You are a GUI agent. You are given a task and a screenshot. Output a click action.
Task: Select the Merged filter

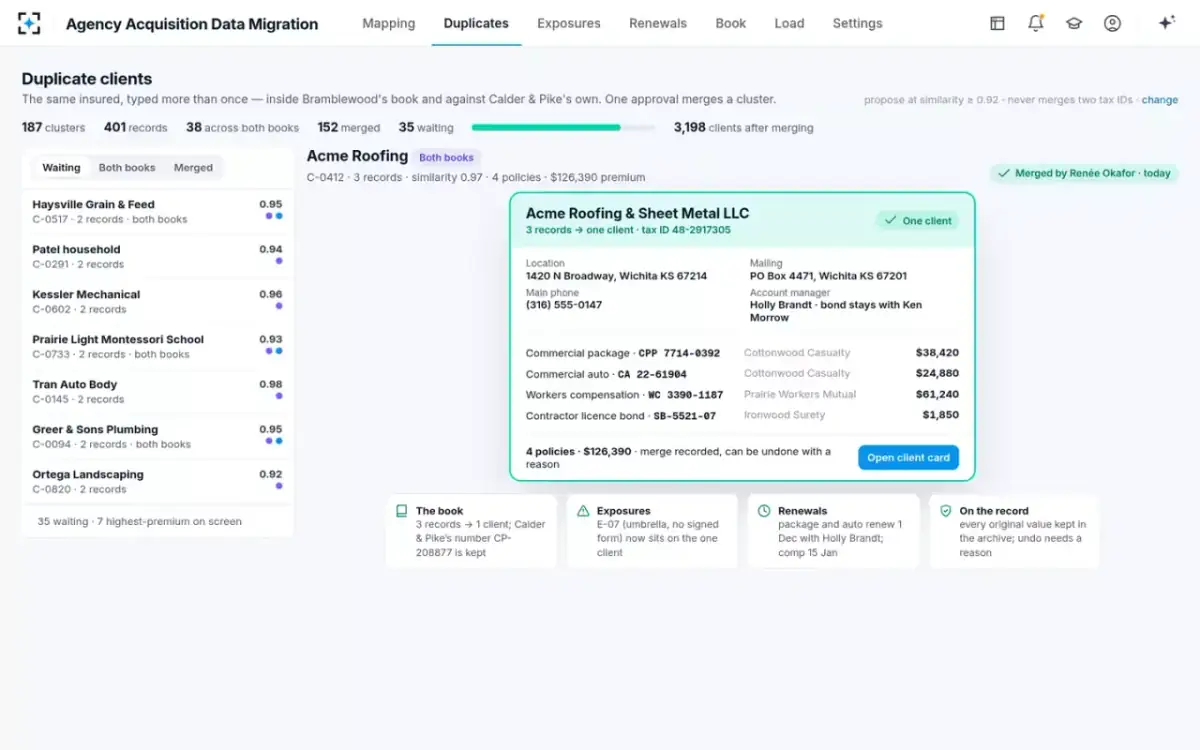[x=193, y=168]
